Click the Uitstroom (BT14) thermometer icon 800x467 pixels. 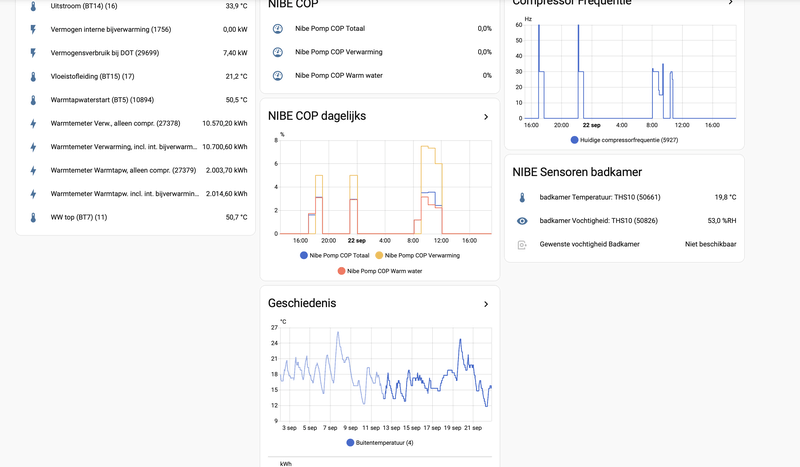click(x=33, y=6)
